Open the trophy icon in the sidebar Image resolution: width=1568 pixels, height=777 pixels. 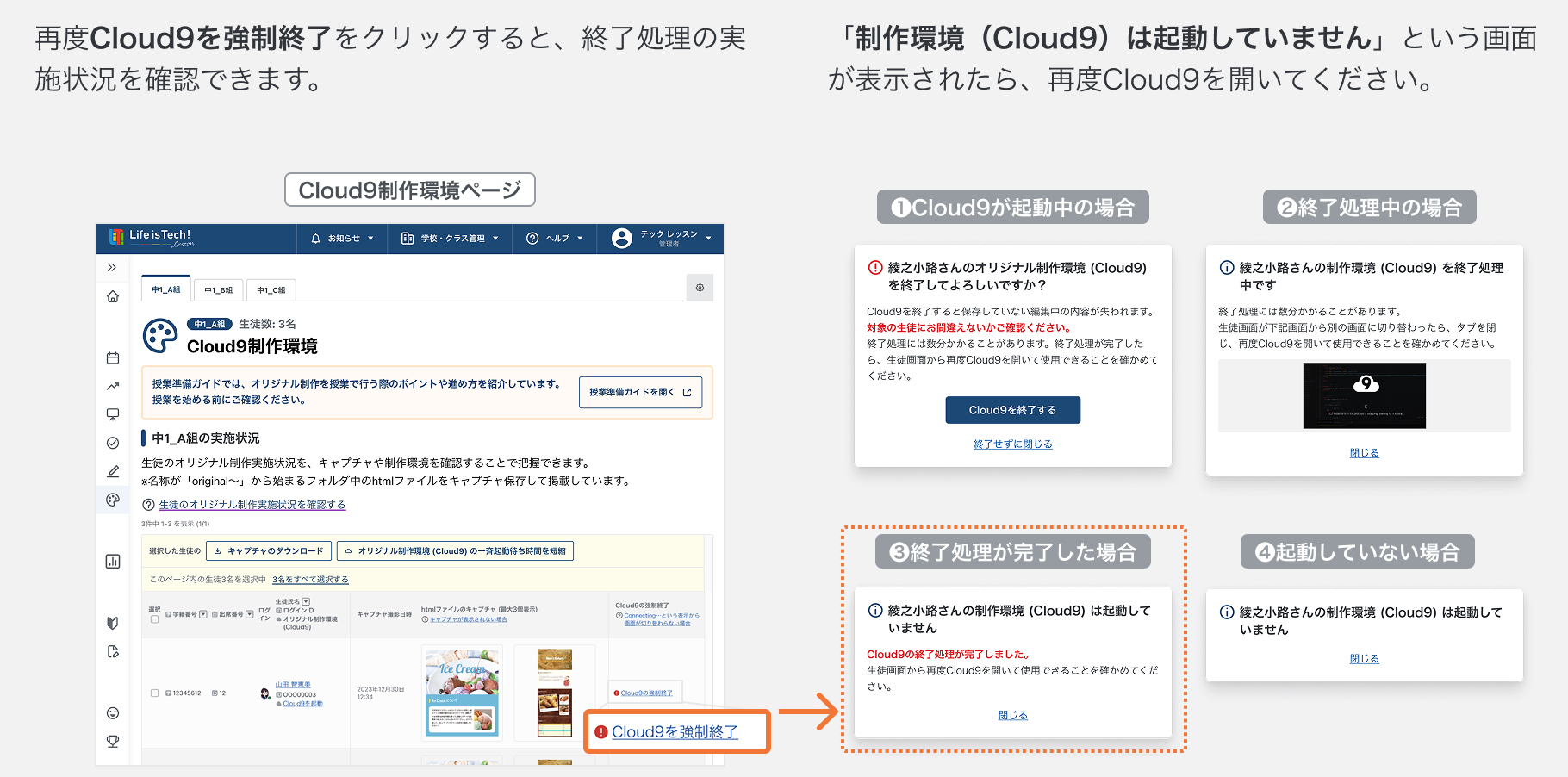(113, 741)
